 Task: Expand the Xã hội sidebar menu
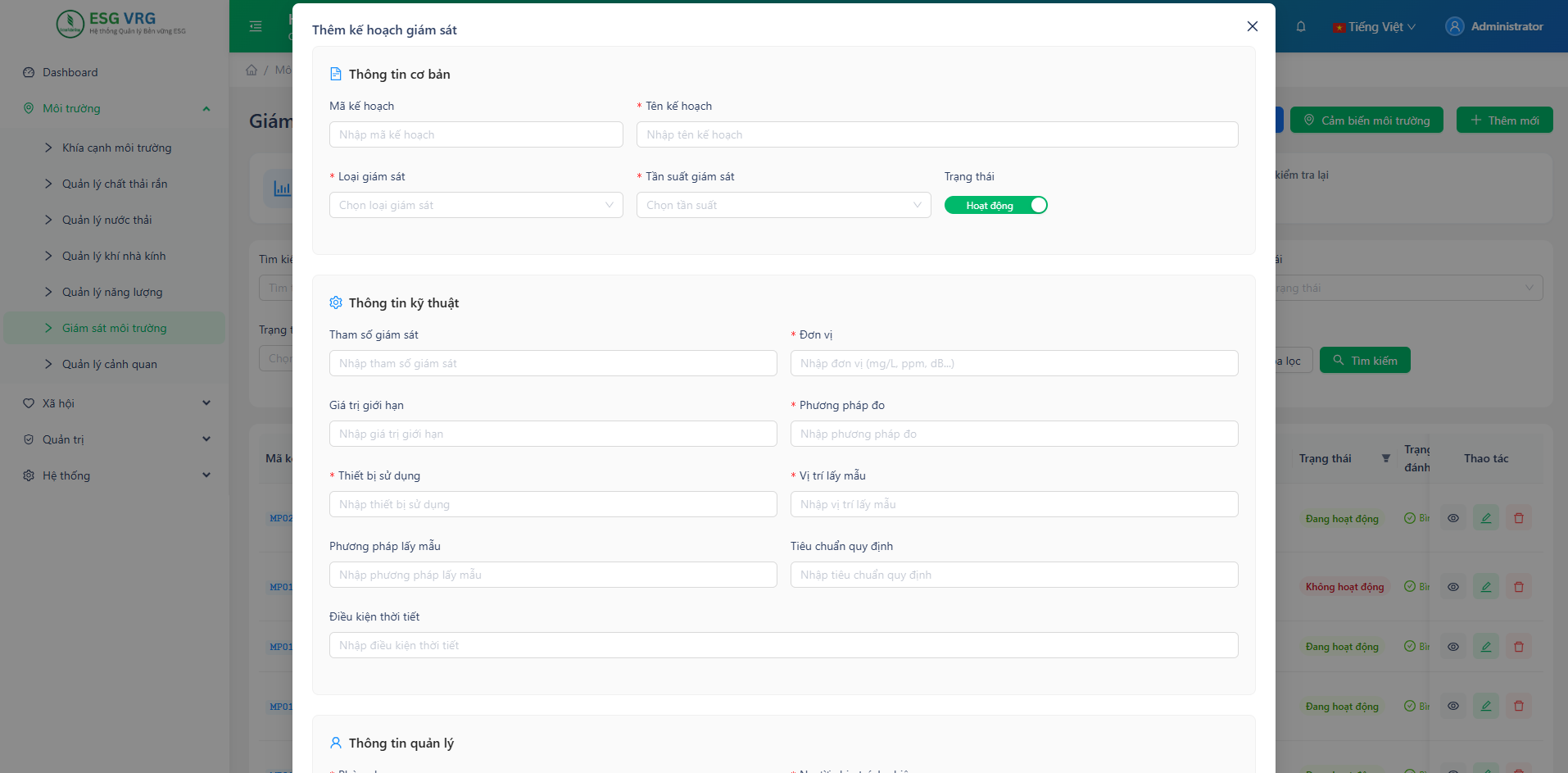115,403
